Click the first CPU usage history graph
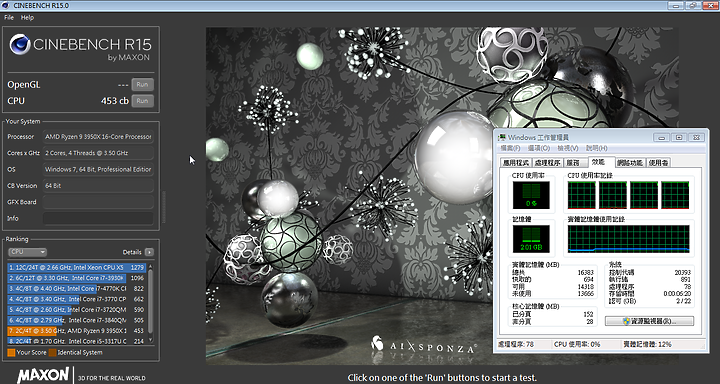720x384 pixels. [582, 195]
